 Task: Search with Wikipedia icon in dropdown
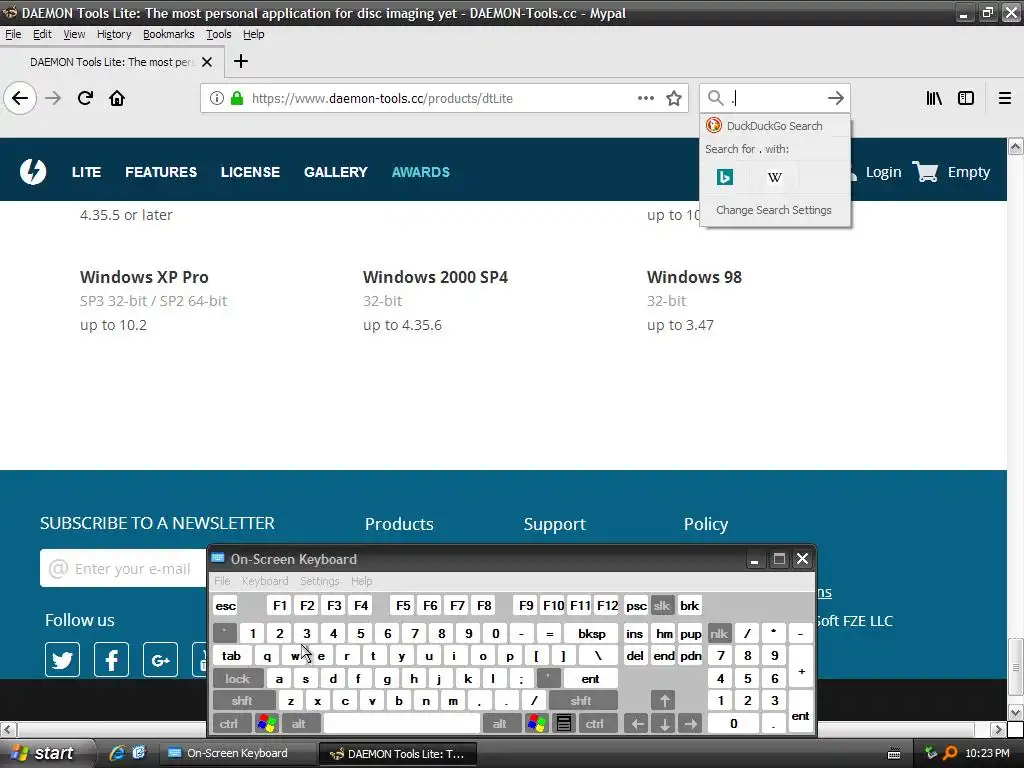pyautogui.click(x=775, y=177)
